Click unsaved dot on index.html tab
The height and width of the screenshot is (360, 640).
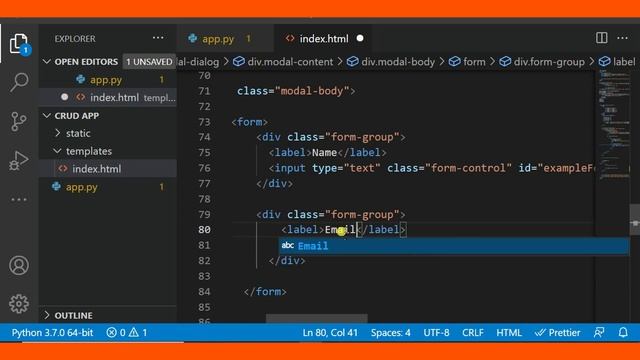[360, 38]
